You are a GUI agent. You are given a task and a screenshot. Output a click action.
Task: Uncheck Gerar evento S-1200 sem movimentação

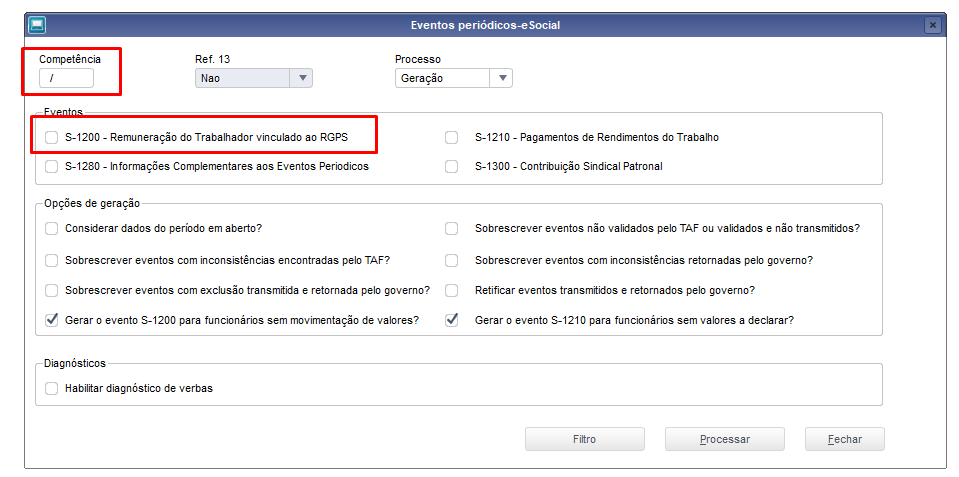pos(51,320)
